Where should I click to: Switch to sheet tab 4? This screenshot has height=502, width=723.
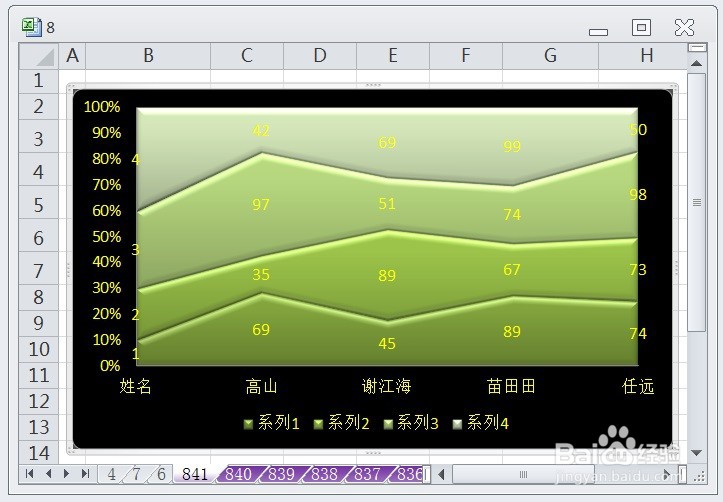(112, 474)
